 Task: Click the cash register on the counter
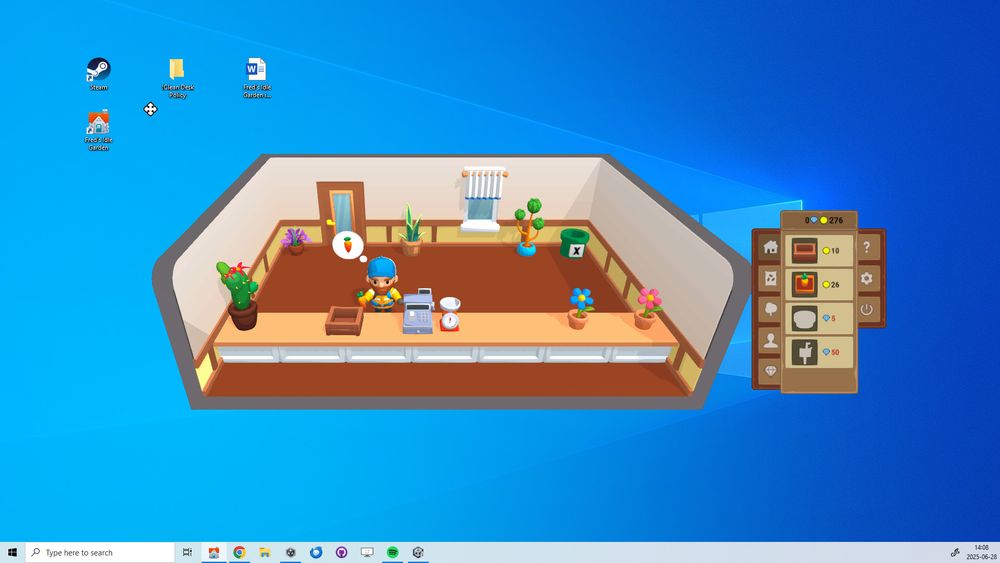(x=418, y=311)
